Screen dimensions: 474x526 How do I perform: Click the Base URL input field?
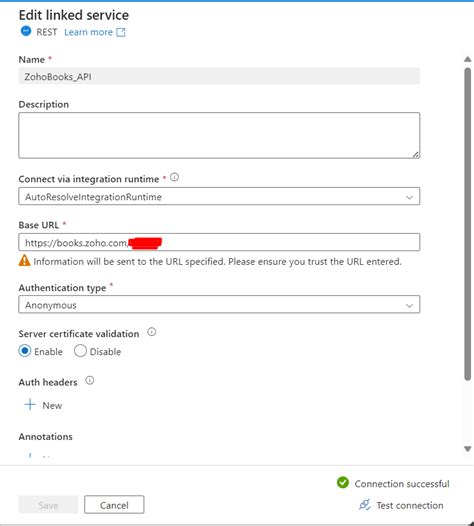219,242
